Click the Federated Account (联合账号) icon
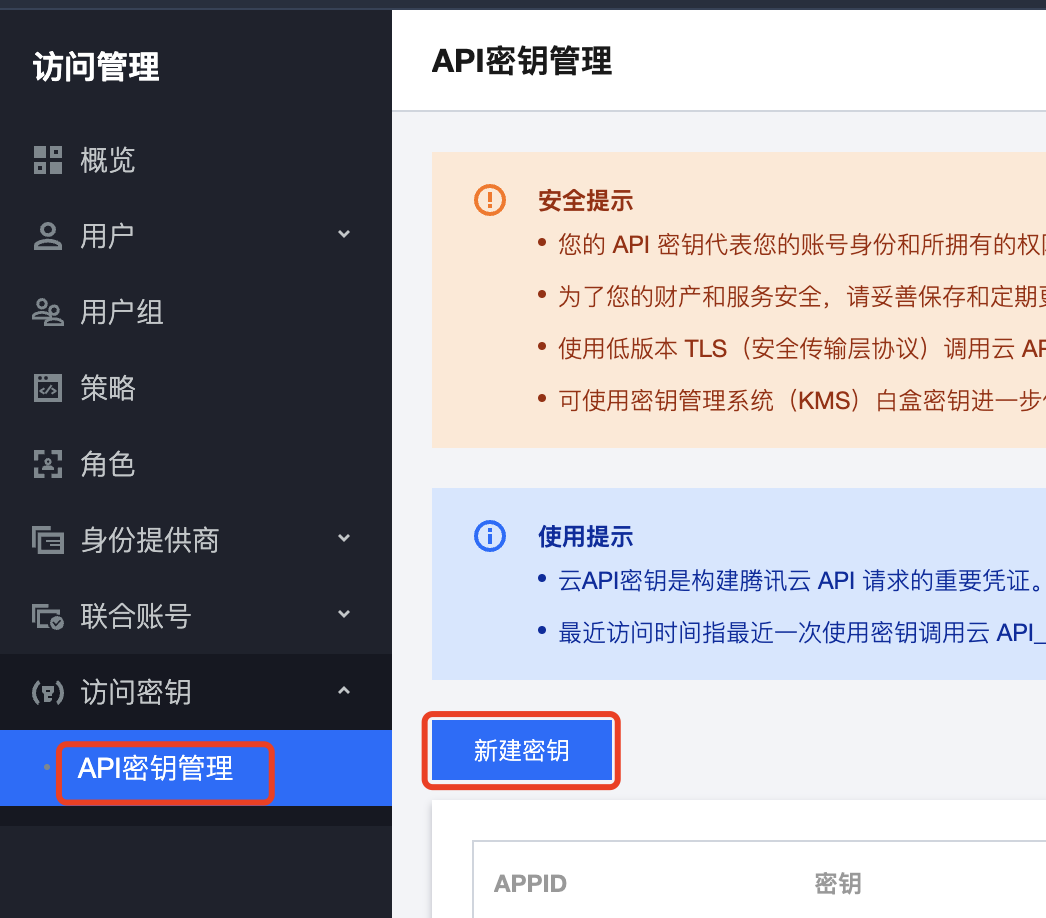Image resolution: width=1046 pixels, height=918 pixels. (x=47, y=616)
